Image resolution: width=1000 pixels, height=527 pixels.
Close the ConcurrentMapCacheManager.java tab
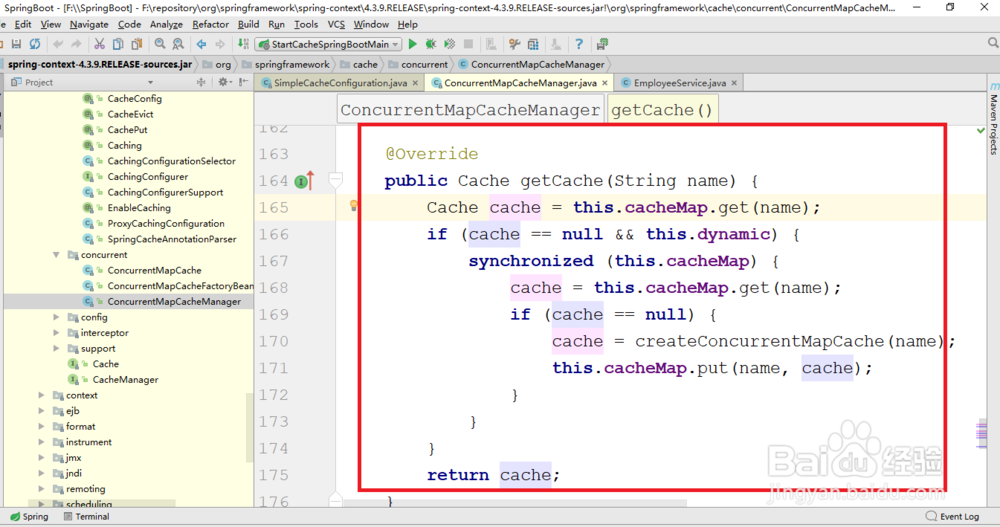[605, 83]
